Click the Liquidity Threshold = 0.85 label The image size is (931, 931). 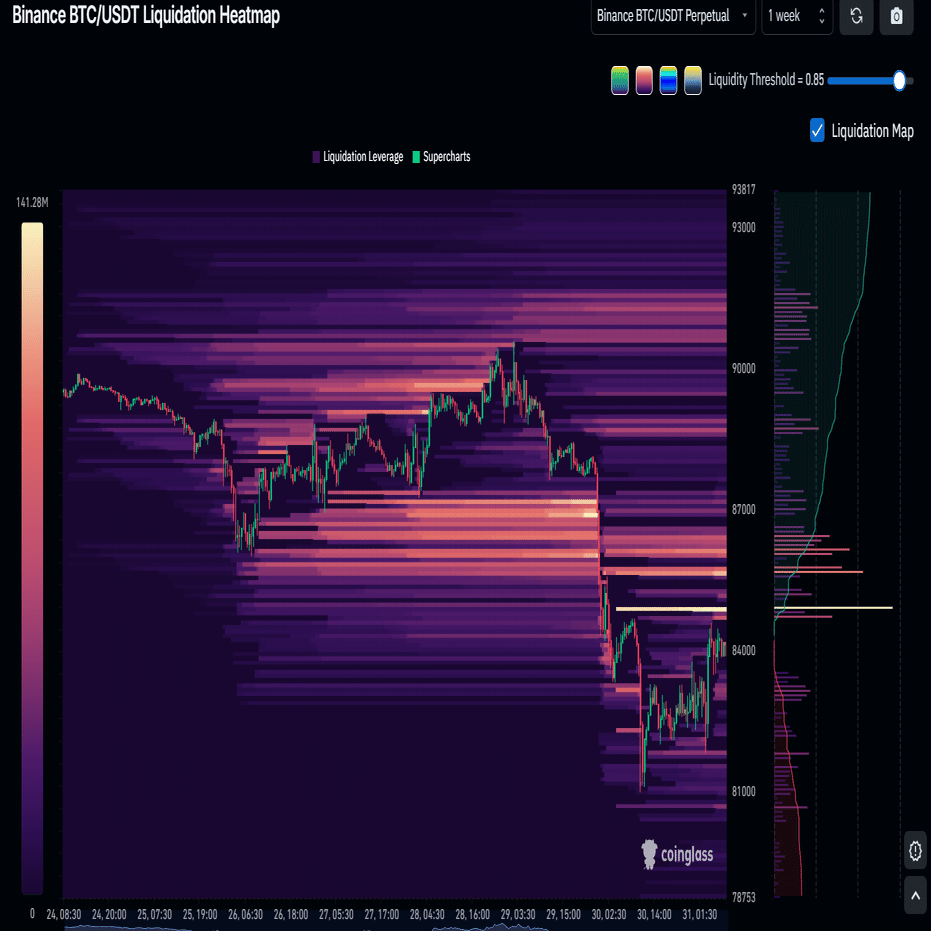click(x=766, y=80)
